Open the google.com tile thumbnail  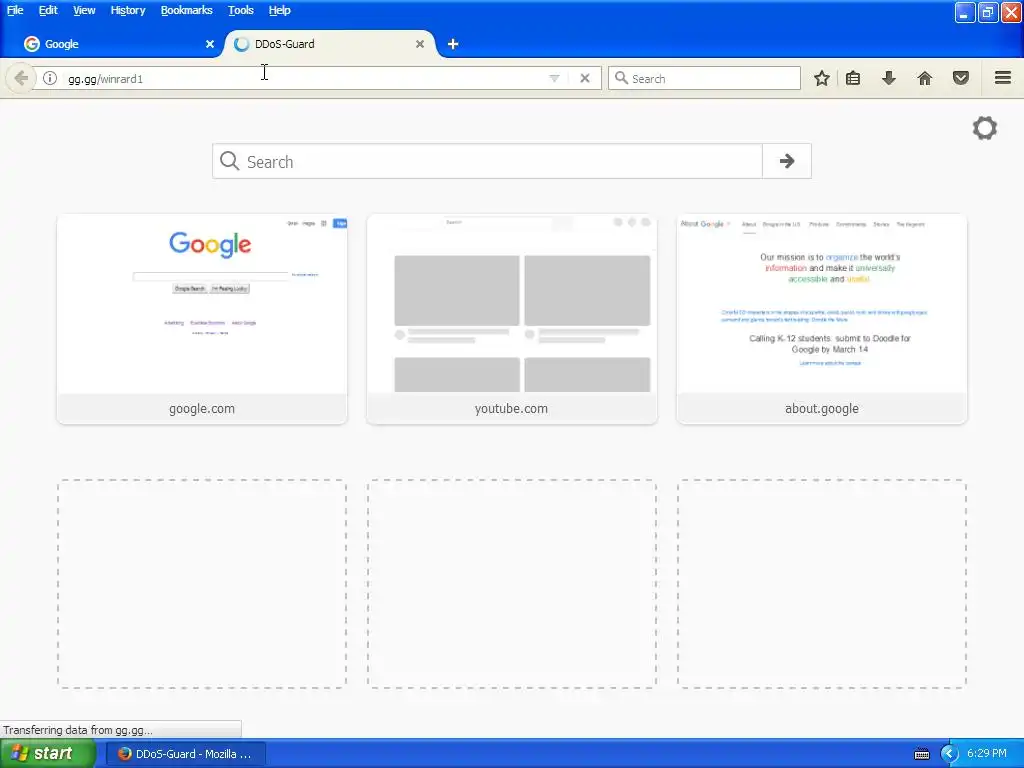tap(202, 304)
